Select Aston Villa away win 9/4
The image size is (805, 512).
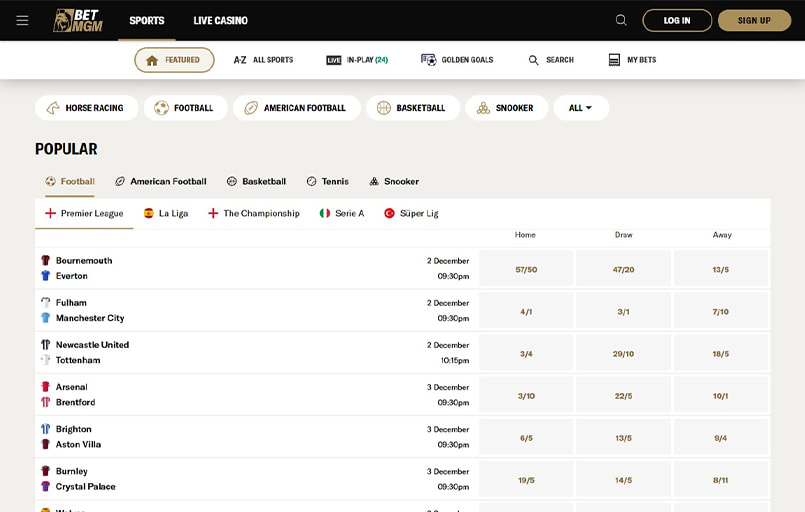(721, 437)
